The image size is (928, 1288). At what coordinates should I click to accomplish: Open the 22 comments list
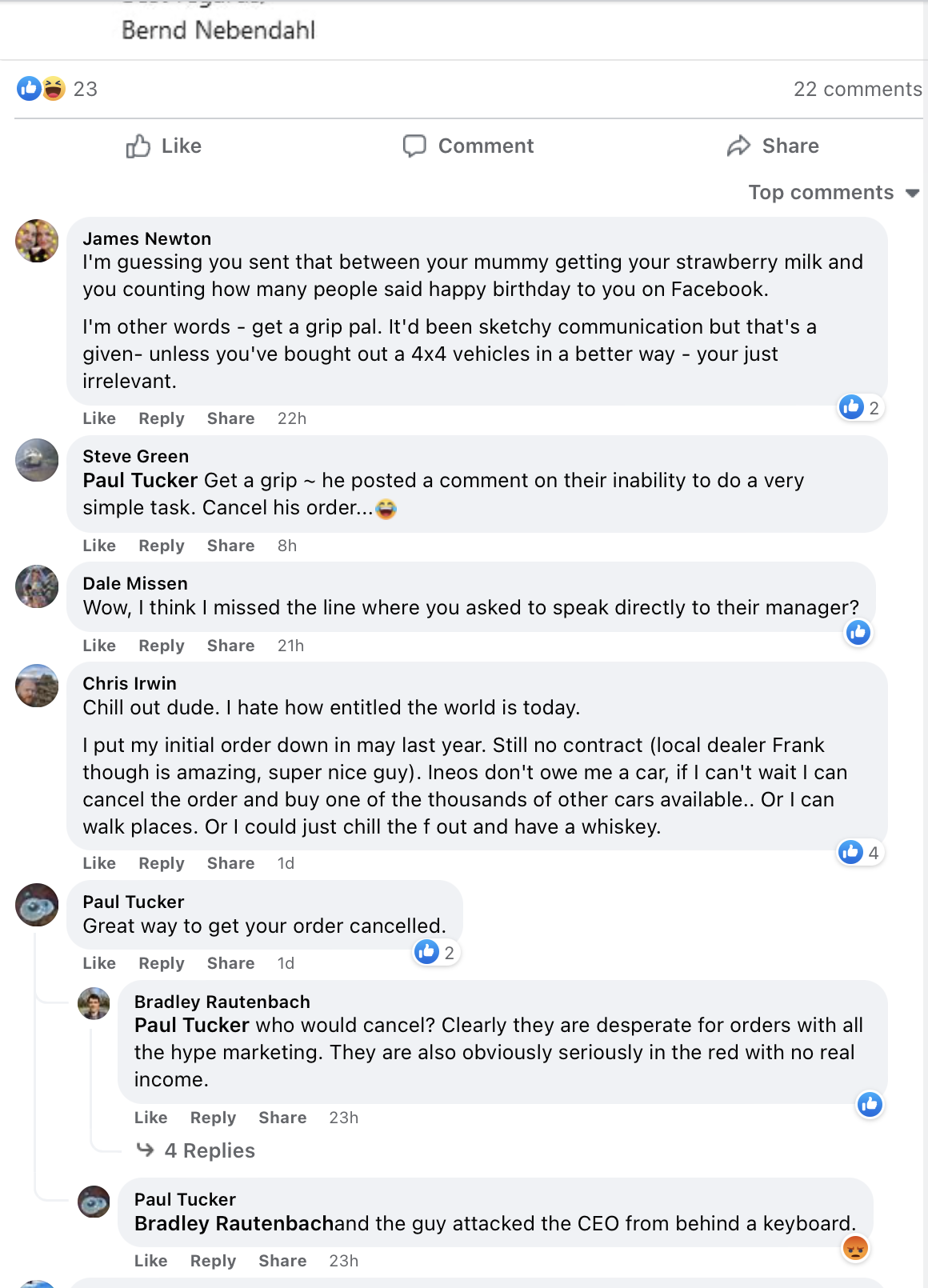(857, 89)
